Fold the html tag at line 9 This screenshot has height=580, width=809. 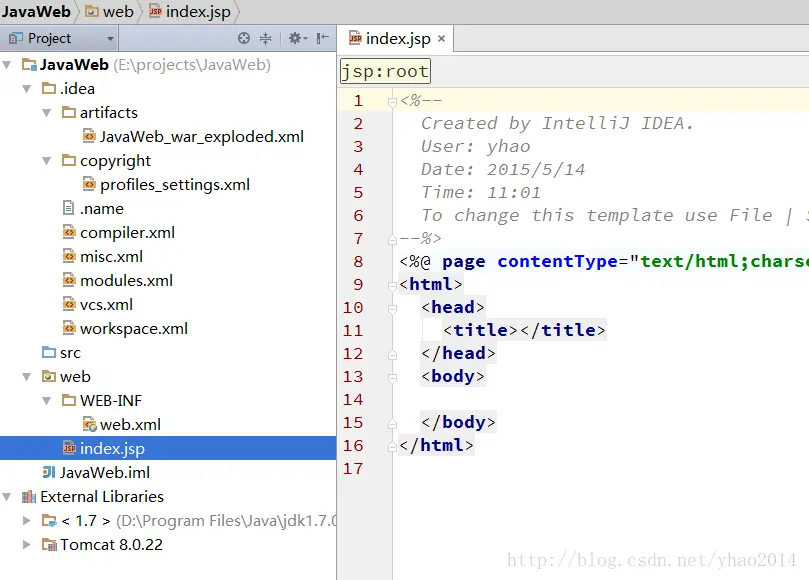click(x=392, y=286)
